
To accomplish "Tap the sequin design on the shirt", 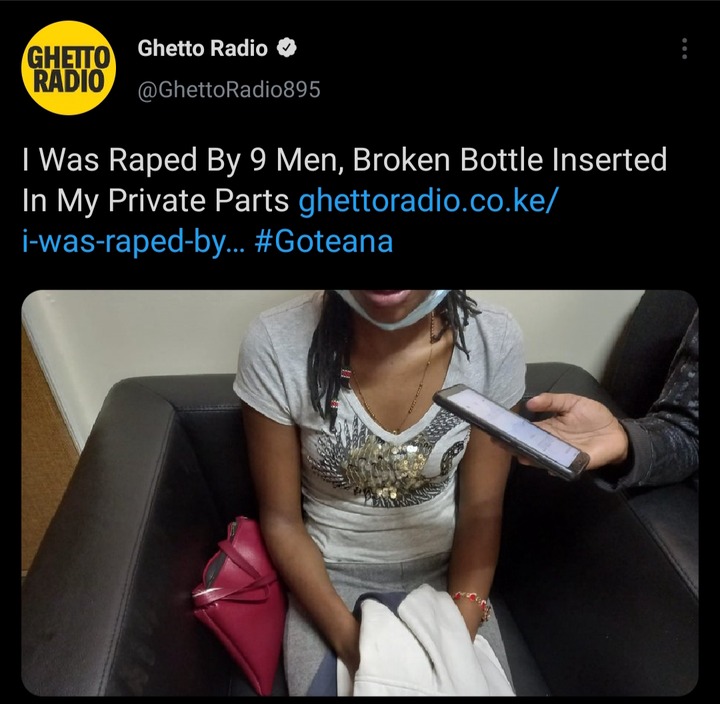I will pyautogui.click(x=386, y=462).
